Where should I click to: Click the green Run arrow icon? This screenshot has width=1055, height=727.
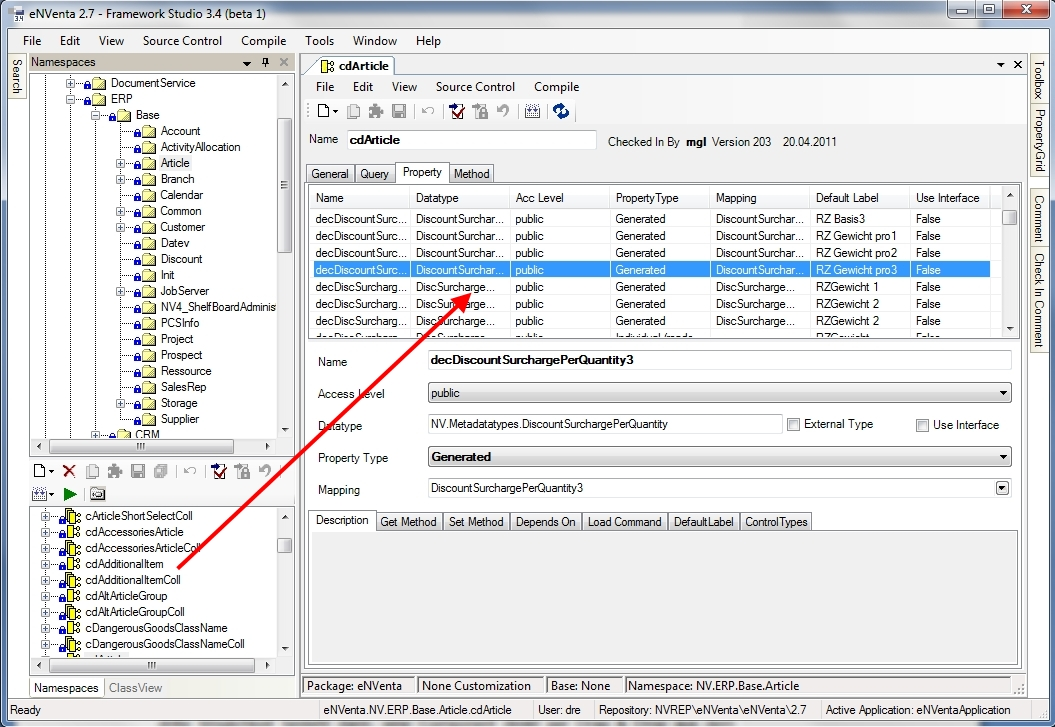click(x=70, y=494)
